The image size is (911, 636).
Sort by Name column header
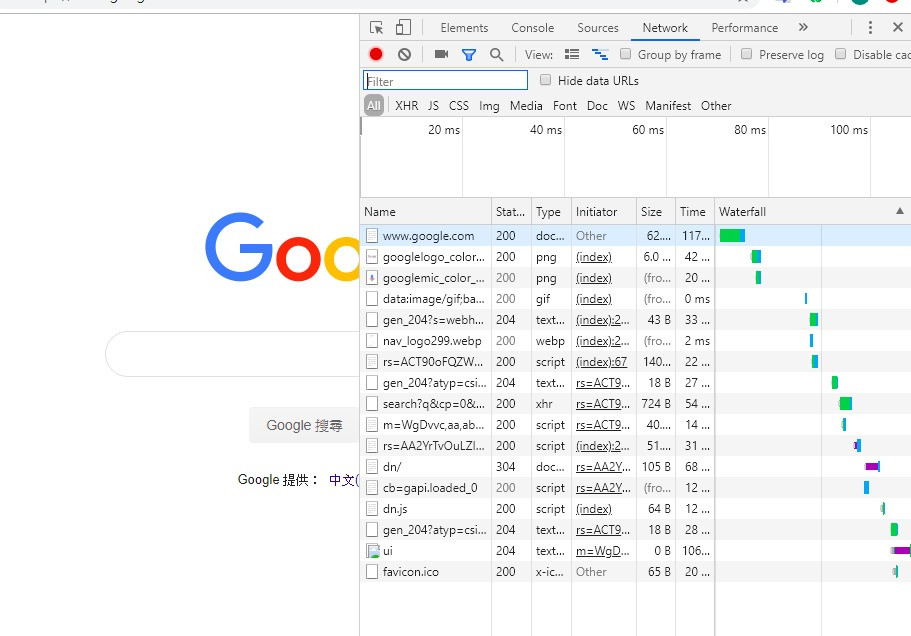point(426,211)
